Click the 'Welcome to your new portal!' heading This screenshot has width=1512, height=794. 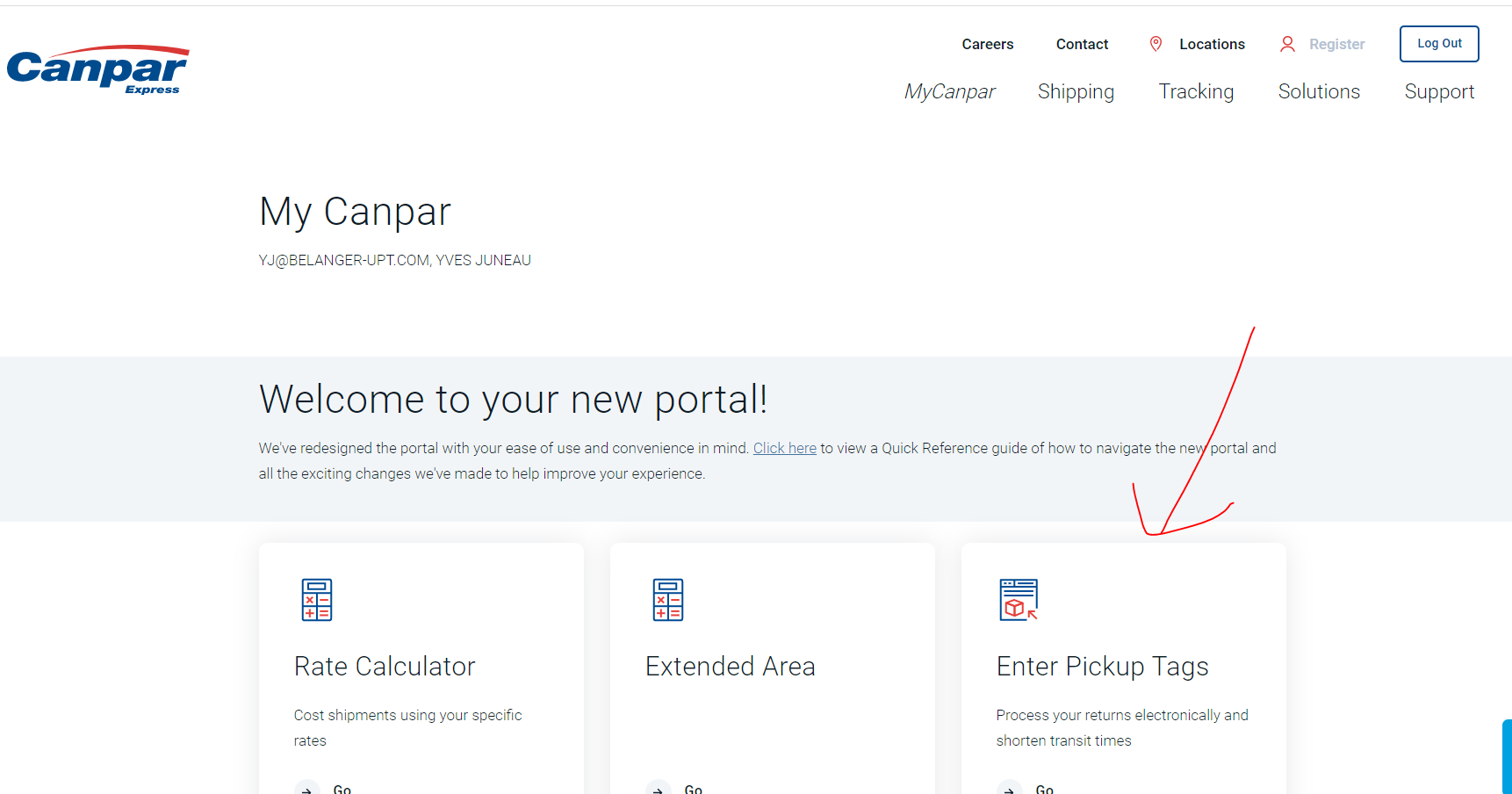pyautogui.click(x=514, y=400)
